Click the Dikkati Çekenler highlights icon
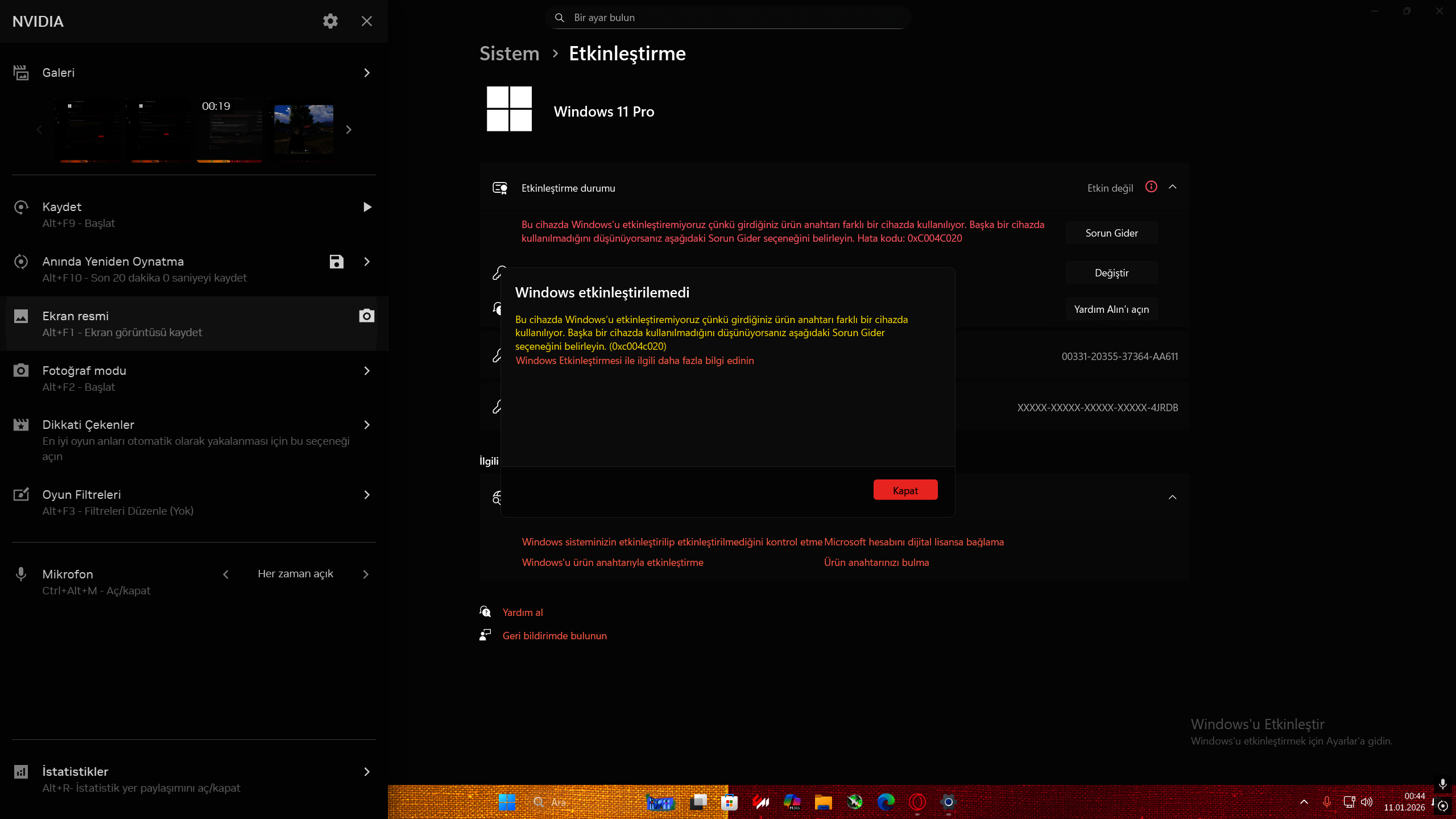1456x819 pixels. click(x=21, y=425)
